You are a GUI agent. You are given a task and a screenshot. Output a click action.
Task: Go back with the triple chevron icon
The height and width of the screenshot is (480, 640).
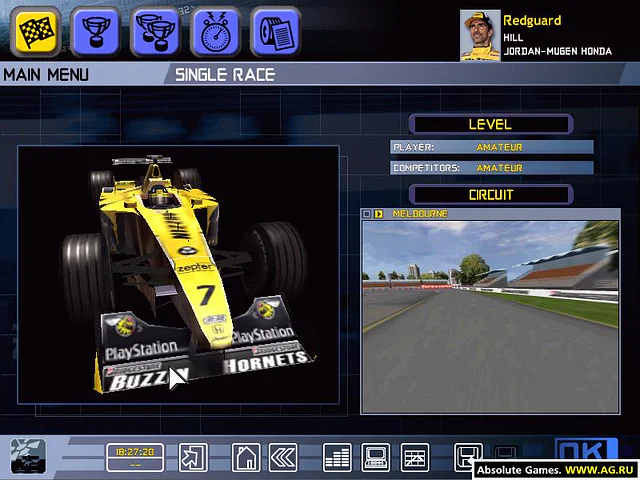(283, 457)
